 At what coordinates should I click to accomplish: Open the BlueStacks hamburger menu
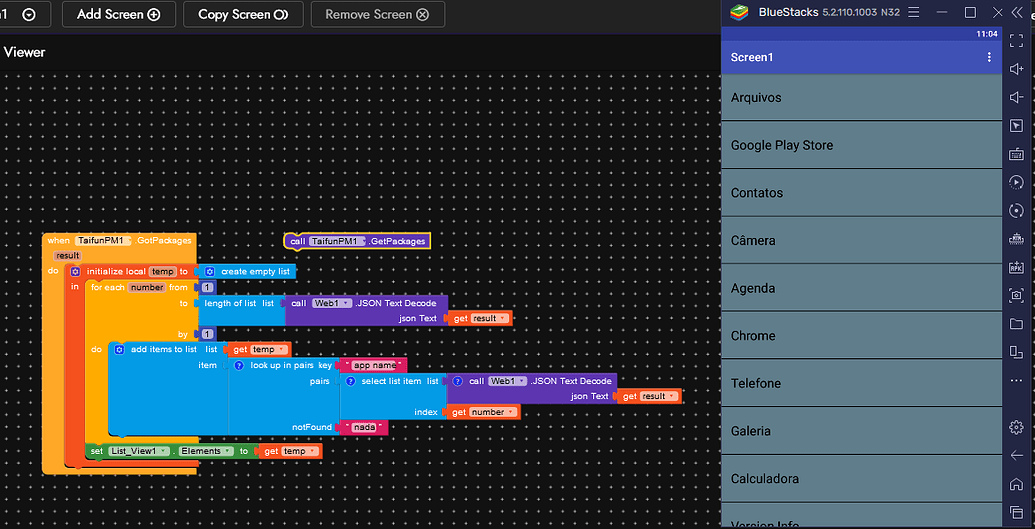(914, 12)
